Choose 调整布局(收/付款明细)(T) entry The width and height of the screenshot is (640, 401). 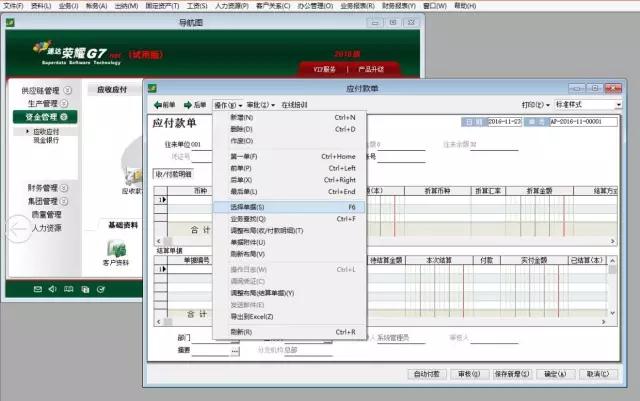[x=289, y=231]
